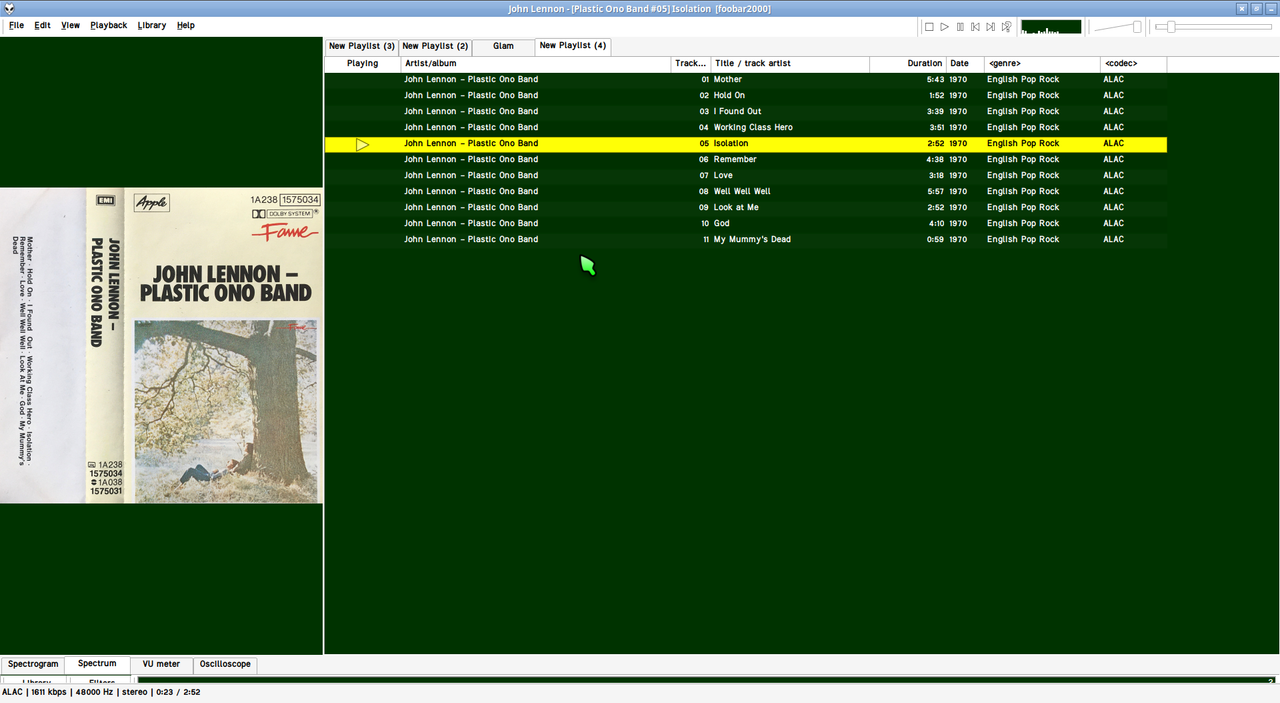Click the 5:43 duration of Mother

tap(935, 80)
